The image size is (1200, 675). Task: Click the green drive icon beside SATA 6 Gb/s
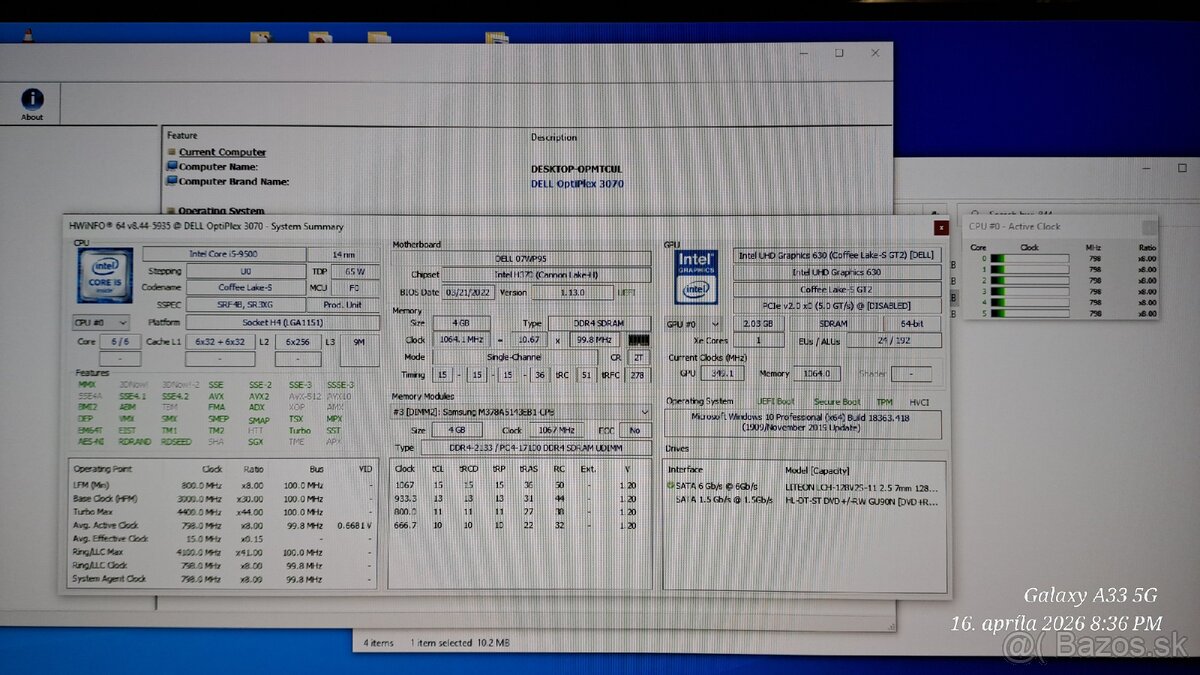point(672,487)
